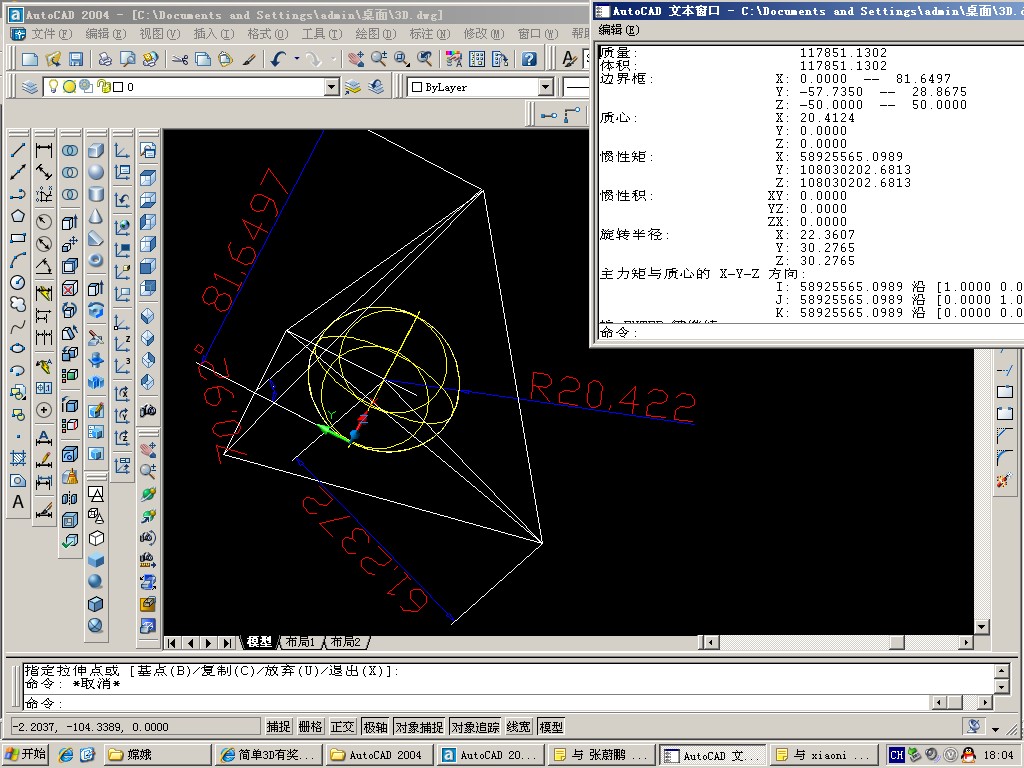Open the 编辑(E) menu in text window
Viewport: 1024px width, 768px height.
(619, 30)
